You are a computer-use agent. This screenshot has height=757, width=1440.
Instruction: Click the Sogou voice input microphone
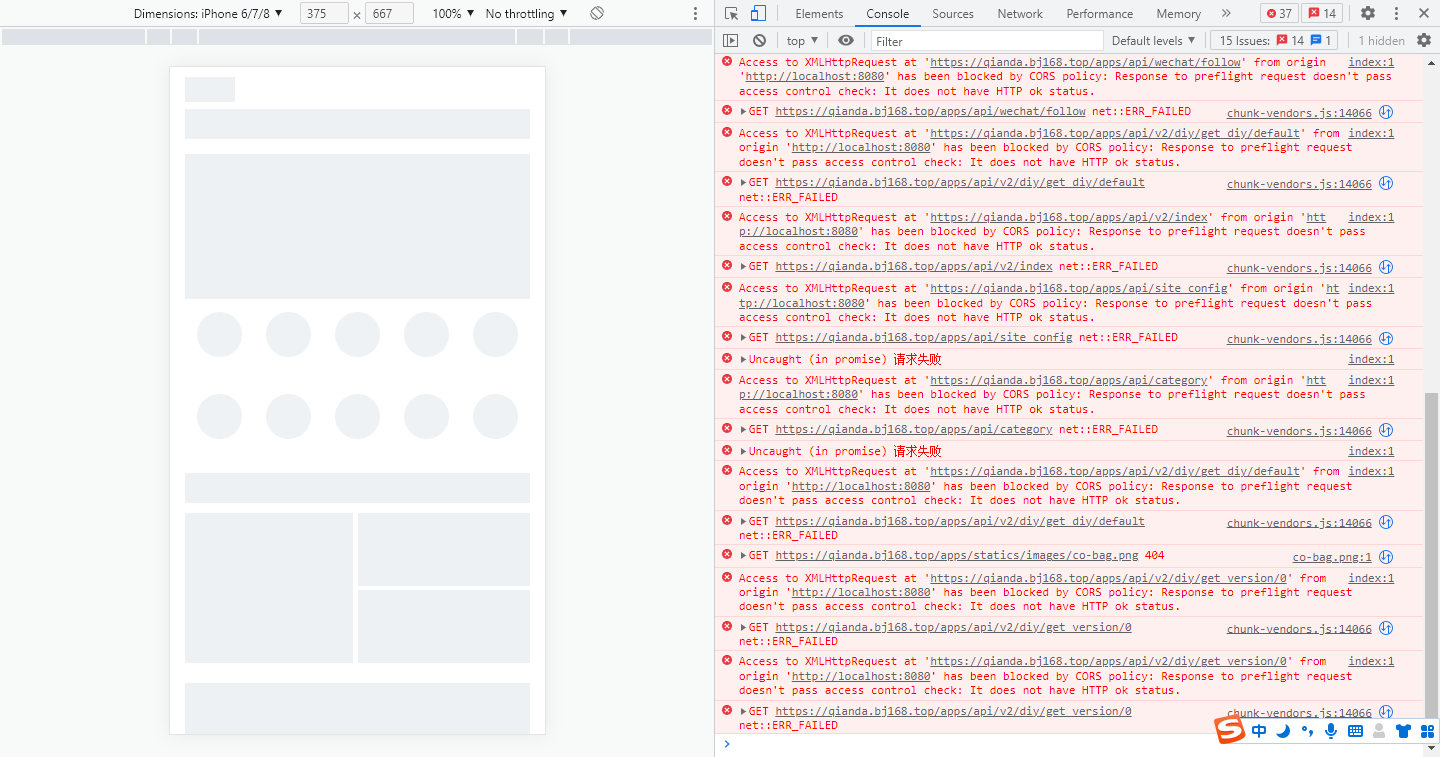click(1331, 731)
